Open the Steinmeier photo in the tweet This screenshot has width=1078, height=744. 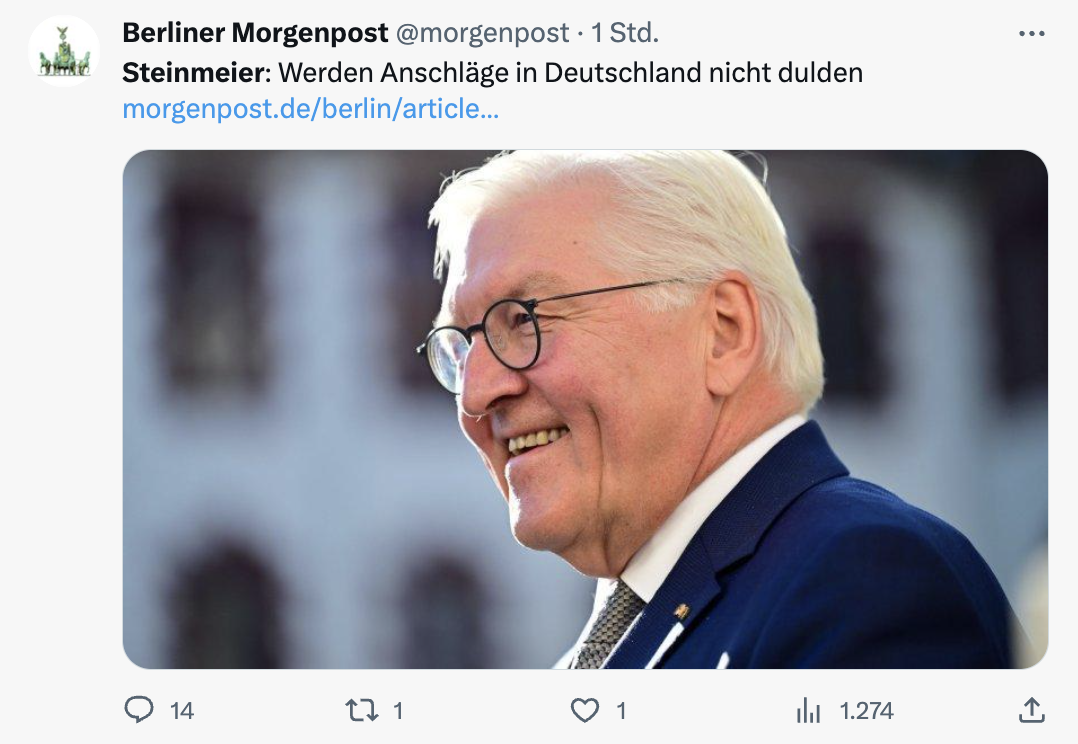(585, 409)
